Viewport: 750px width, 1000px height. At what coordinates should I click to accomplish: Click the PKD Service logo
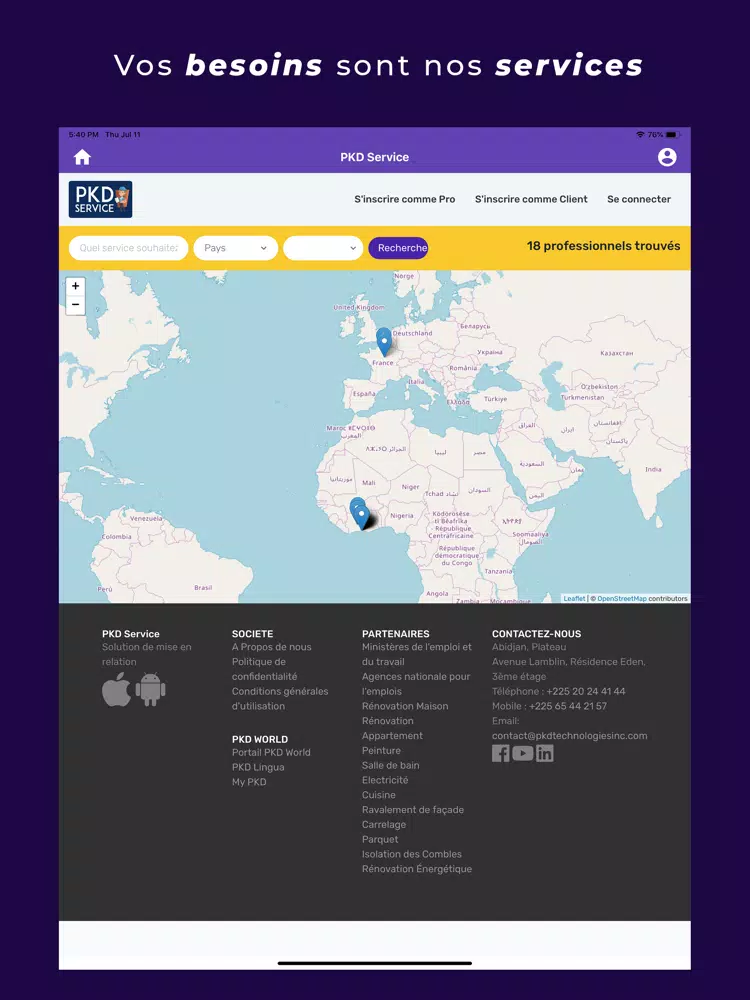point(100,199)
